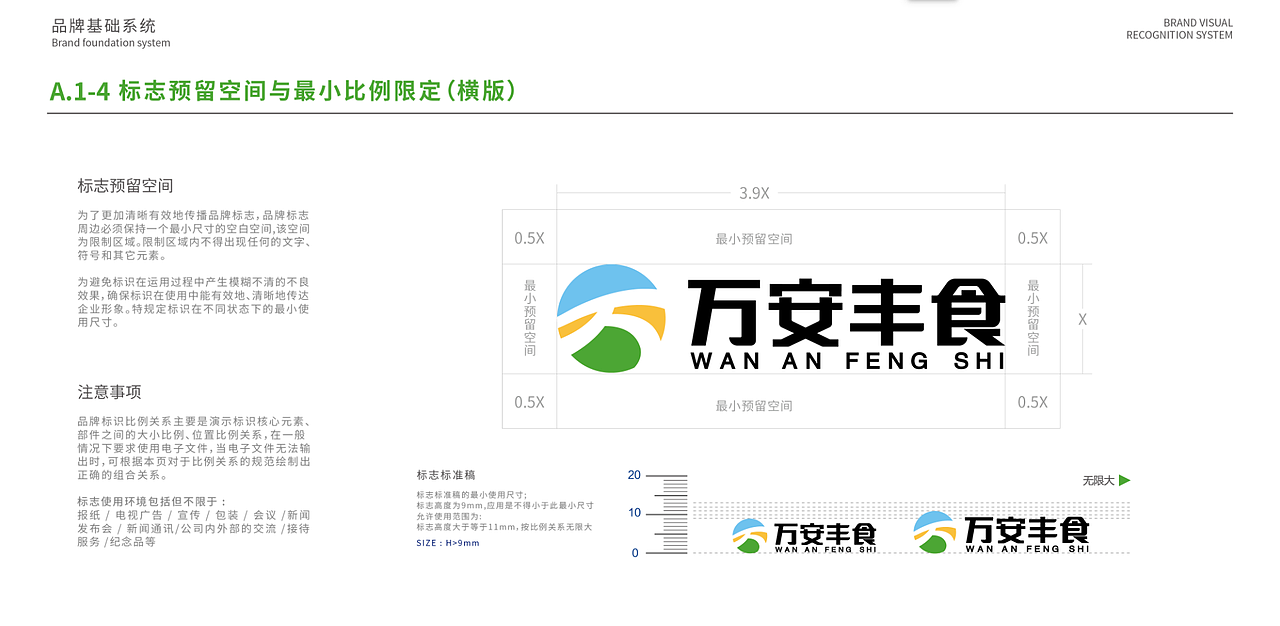Select the medium-size logo emblem under 无限大

[x=935, y=532]
